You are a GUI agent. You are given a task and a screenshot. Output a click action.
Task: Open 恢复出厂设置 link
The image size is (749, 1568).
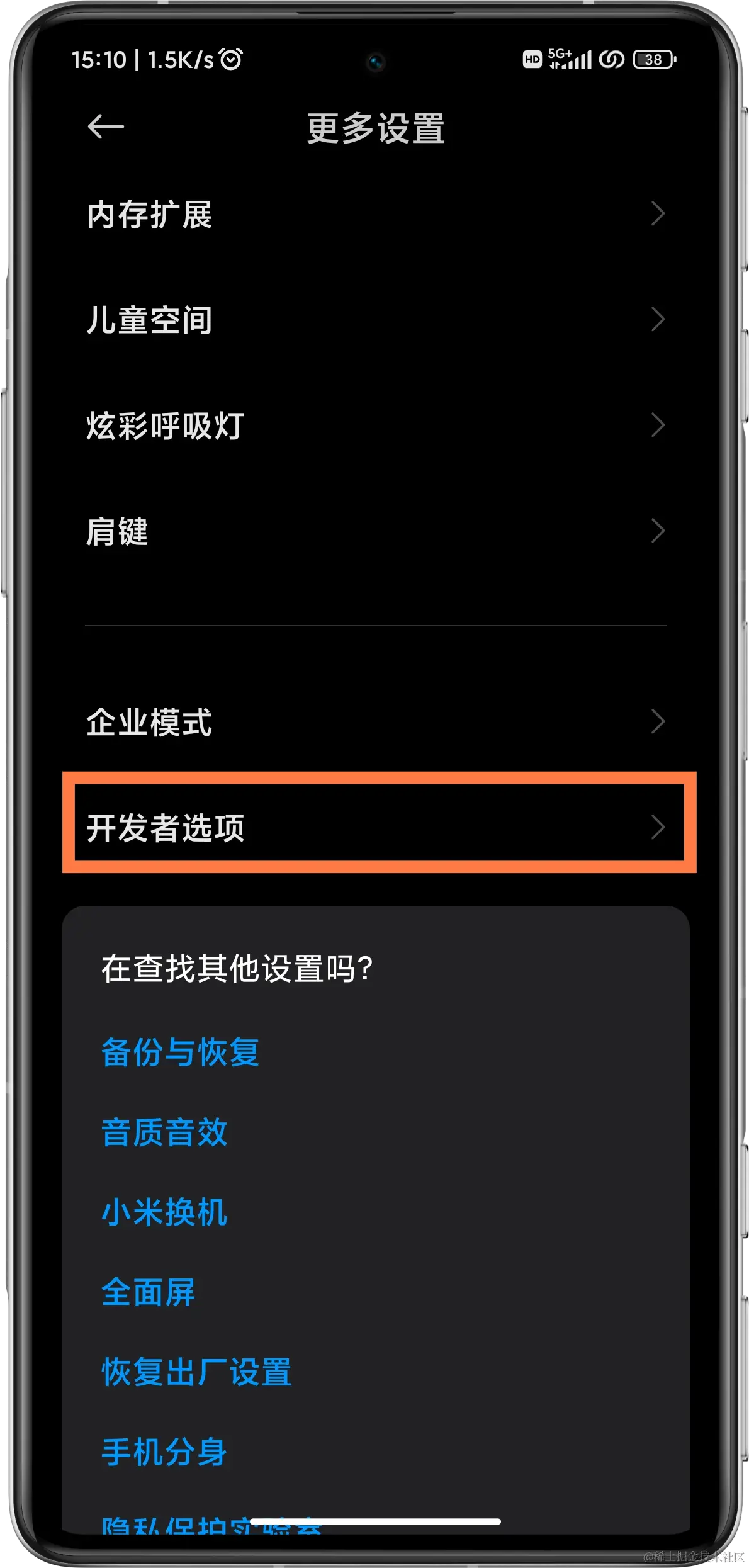[196, 1373]
